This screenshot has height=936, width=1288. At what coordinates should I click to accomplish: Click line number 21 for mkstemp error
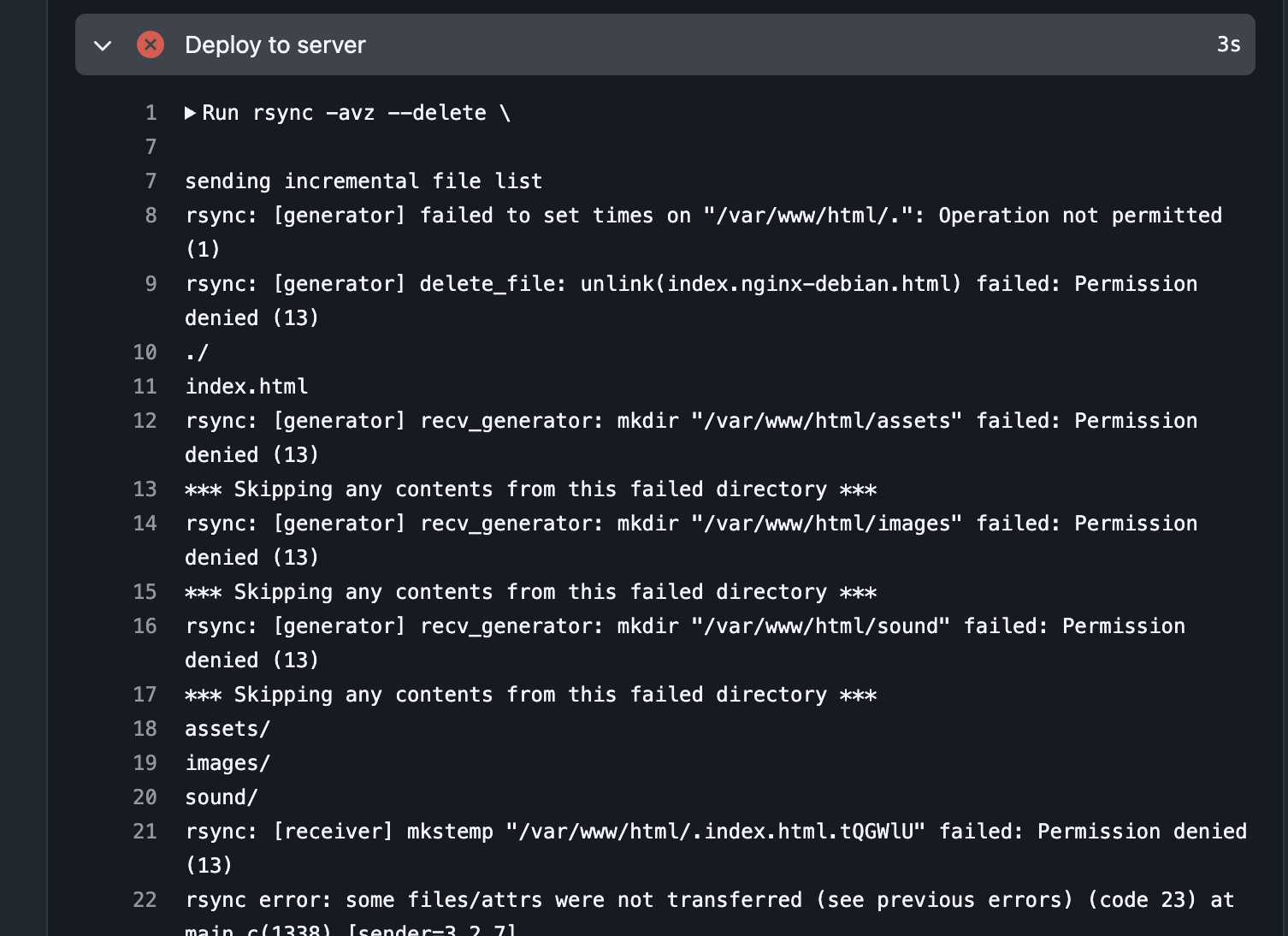click(145, 832)
